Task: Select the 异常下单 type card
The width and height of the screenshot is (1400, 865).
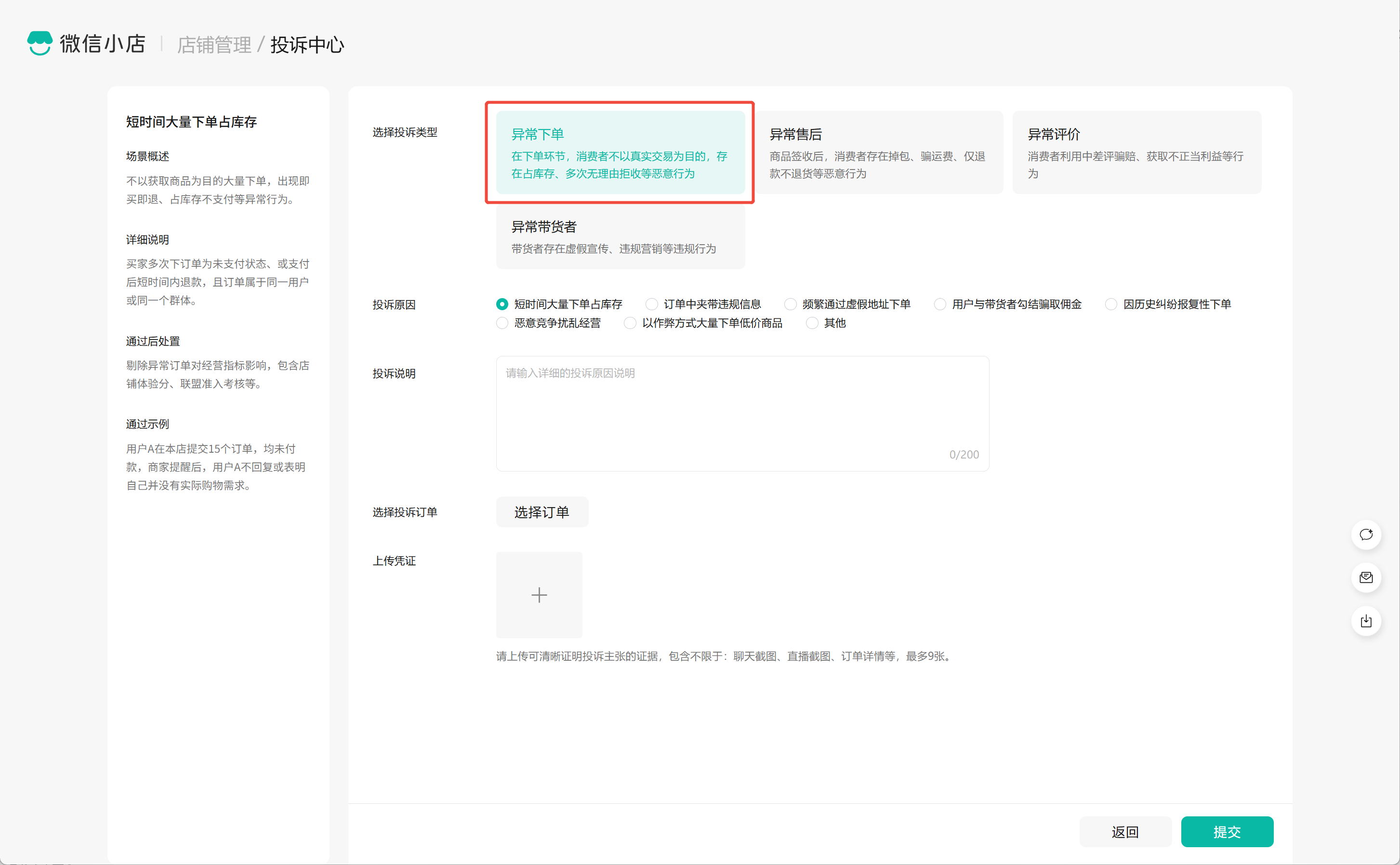Action: [x=620, y=152]
